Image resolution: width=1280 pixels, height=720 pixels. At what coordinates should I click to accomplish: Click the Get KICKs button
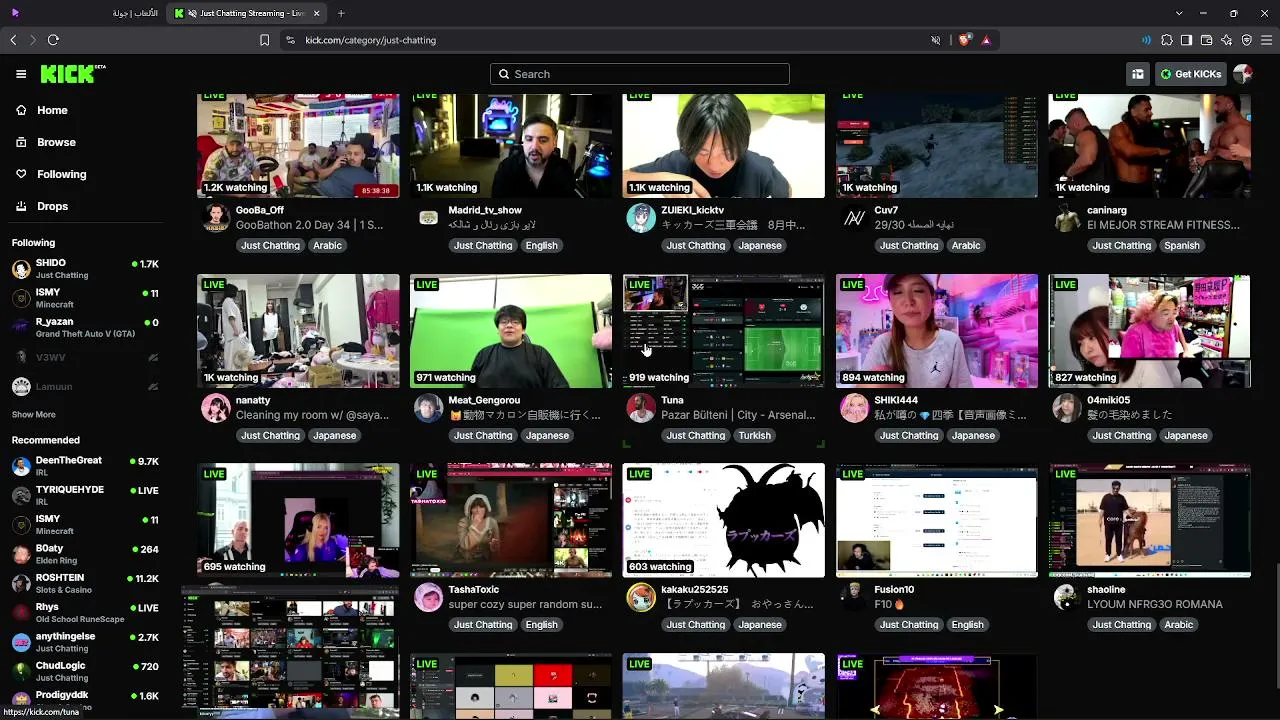[1190, 74]
